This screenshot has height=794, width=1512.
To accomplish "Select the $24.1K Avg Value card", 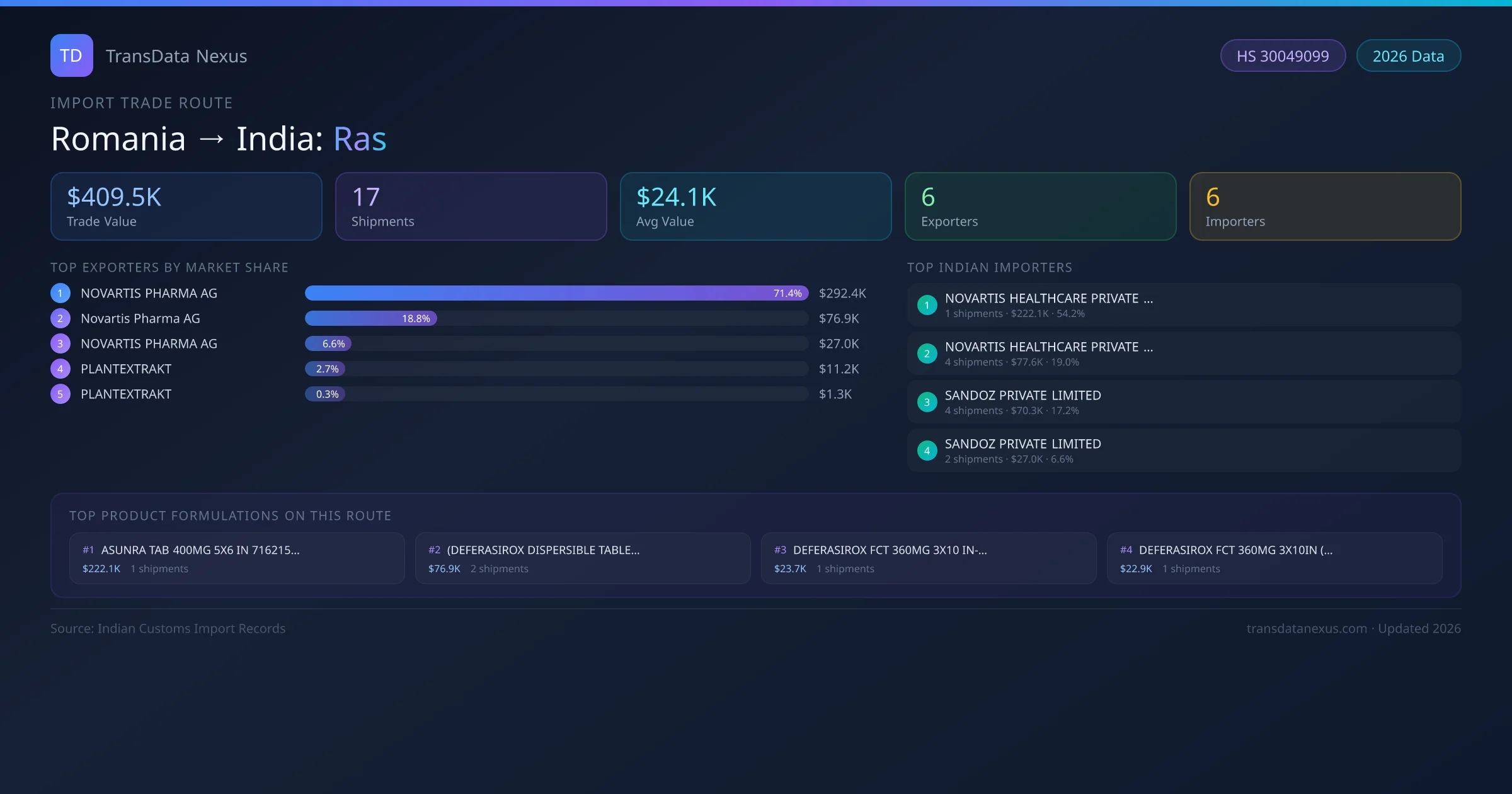I will point(755,206).
